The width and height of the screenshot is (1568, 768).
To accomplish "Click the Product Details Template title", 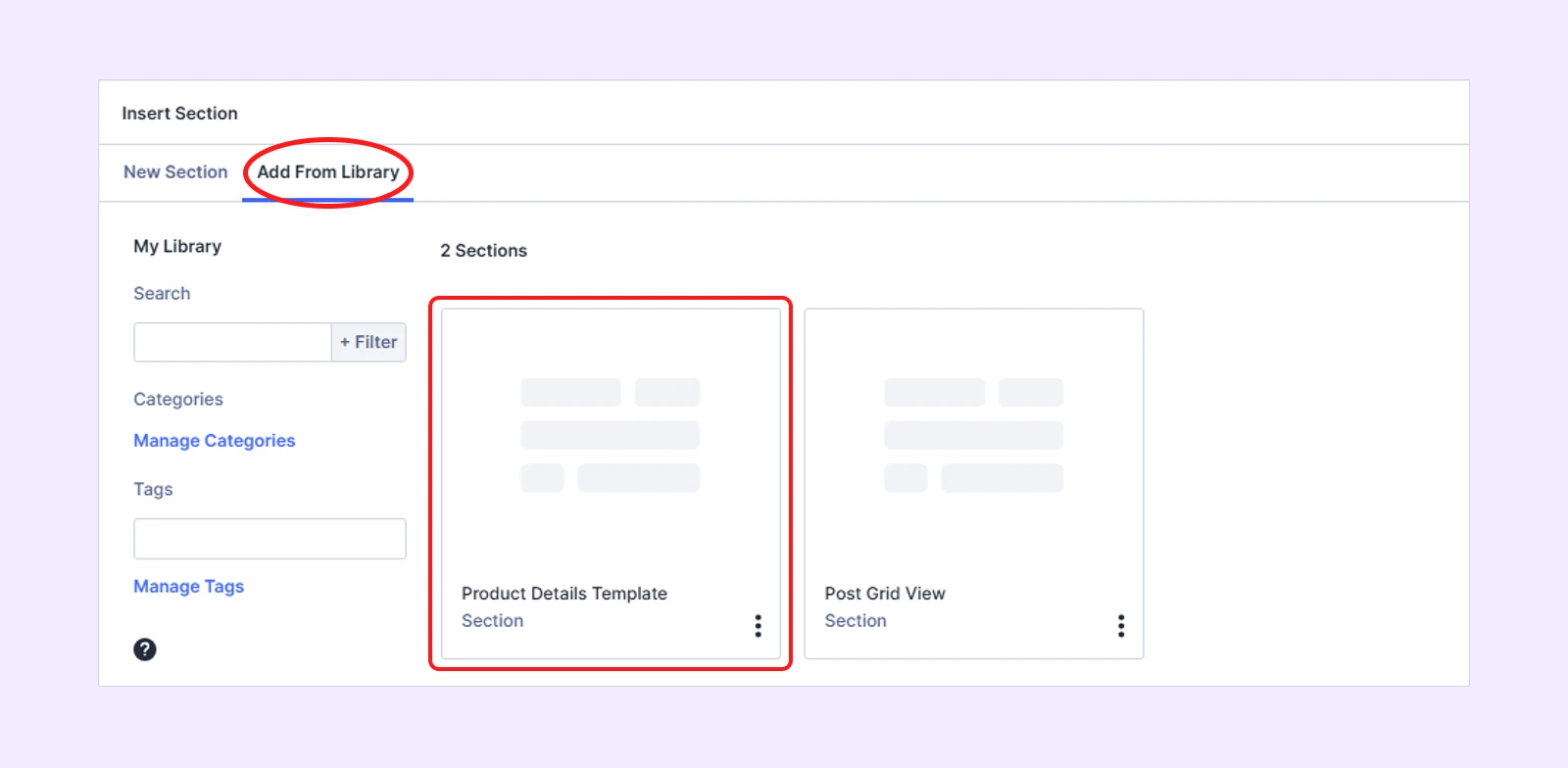I will tap(564, 594).
